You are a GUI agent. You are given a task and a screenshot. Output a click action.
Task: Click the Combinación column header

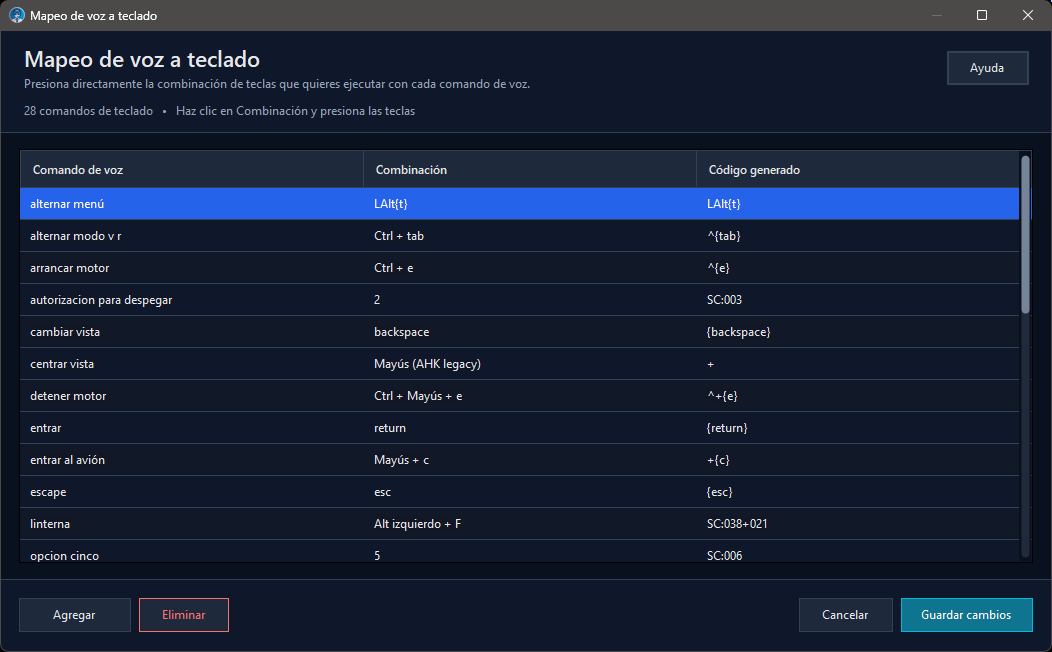coord(530,170)
